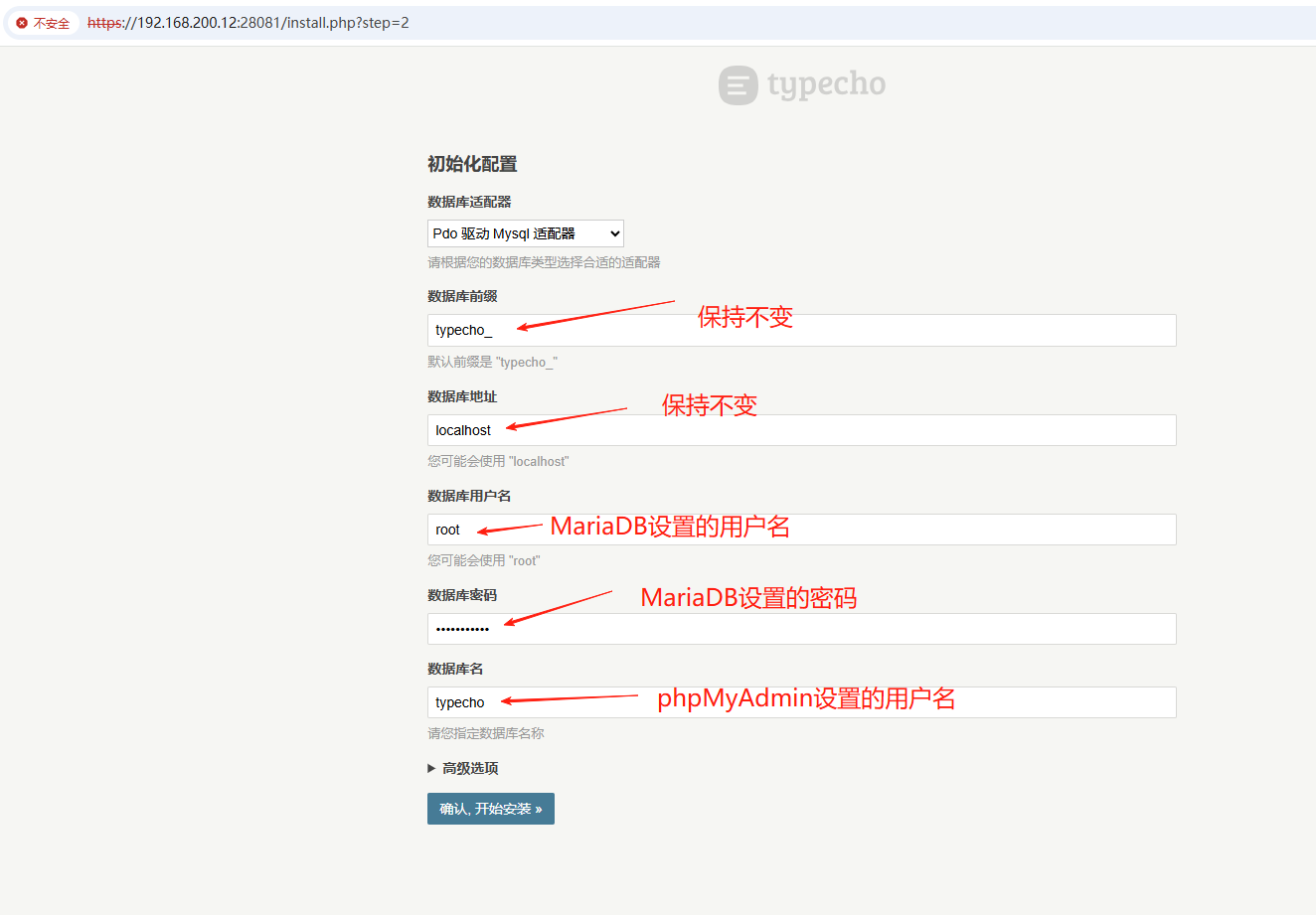The width and height of the screenshot is (1316, 915).
Task: Click the 数据库名 field containing typecho
Action: [x=802, y=702]
